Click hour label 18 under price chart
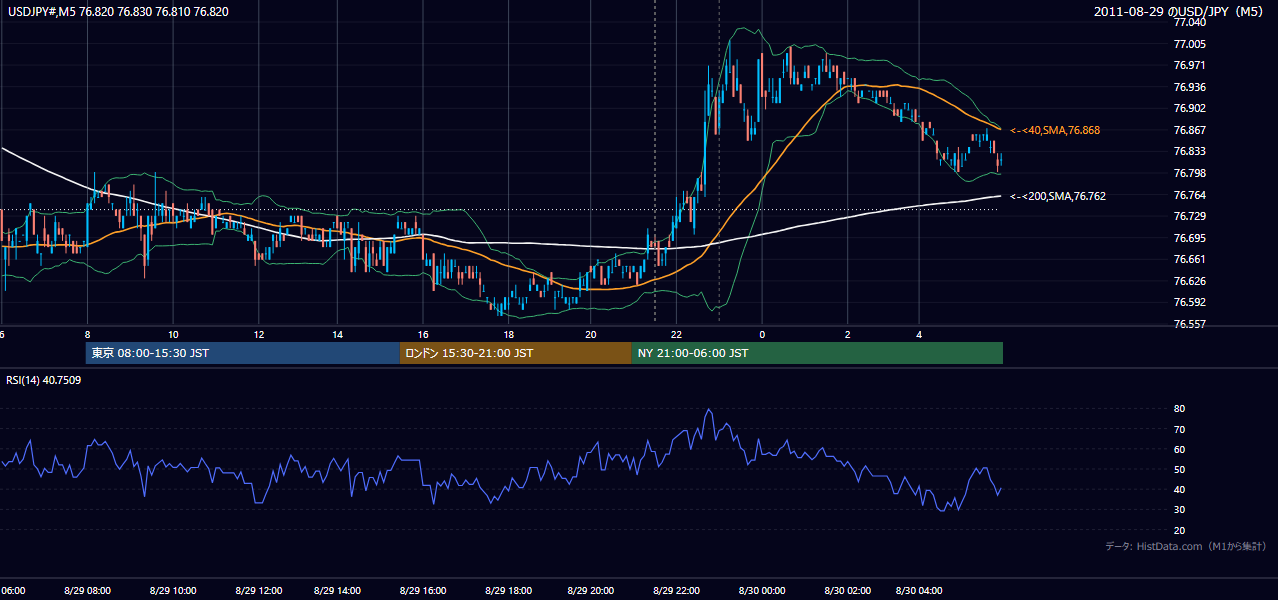The image size is (1278, 600). 508,335
